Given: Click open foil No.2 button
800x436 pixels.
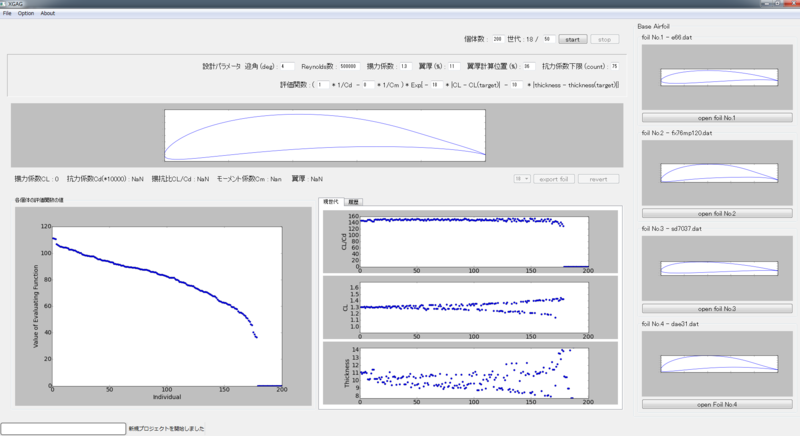Looking at the screenshot, I should [717, 214].
